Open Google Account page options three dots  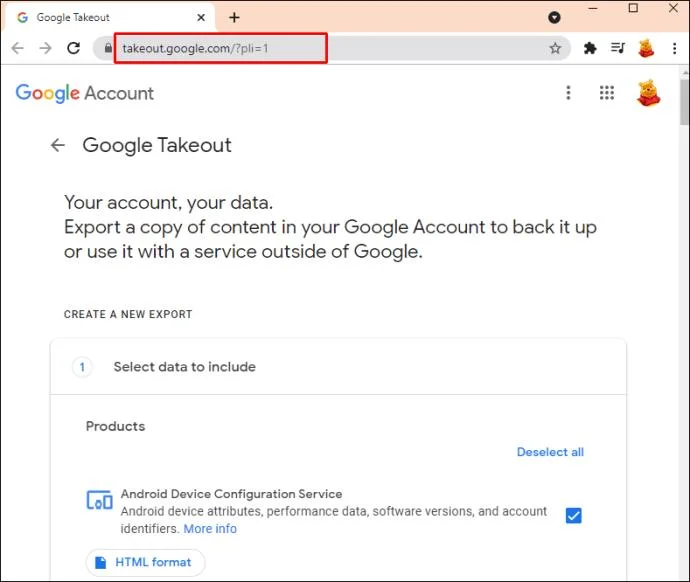(568, 93)
